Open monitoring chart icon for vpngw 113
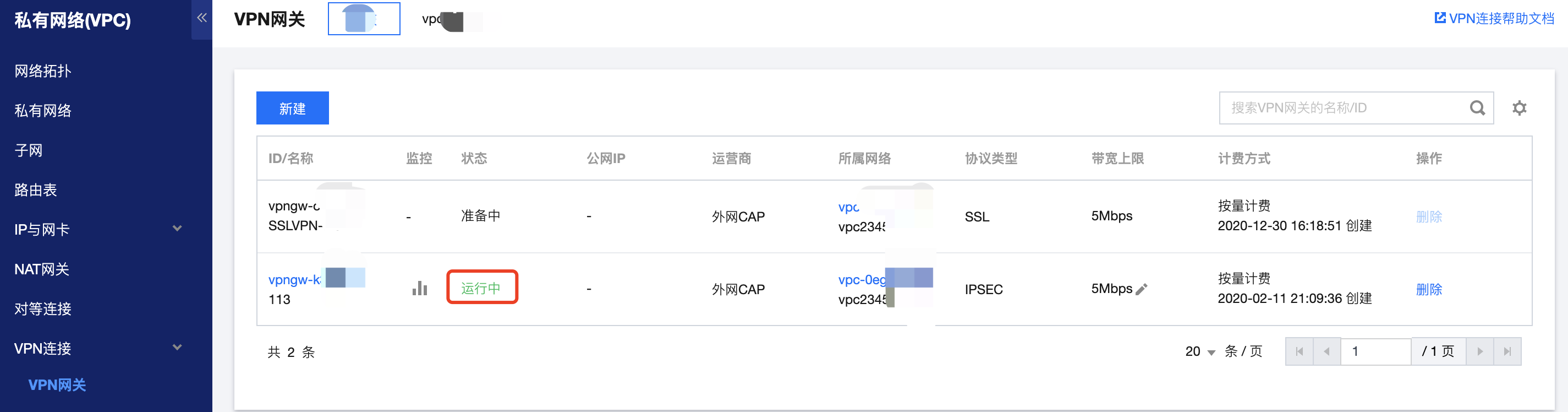Image resolution: width=1568 pixels, height=412 pixels. pyautogui.click(x=419, y=288)
